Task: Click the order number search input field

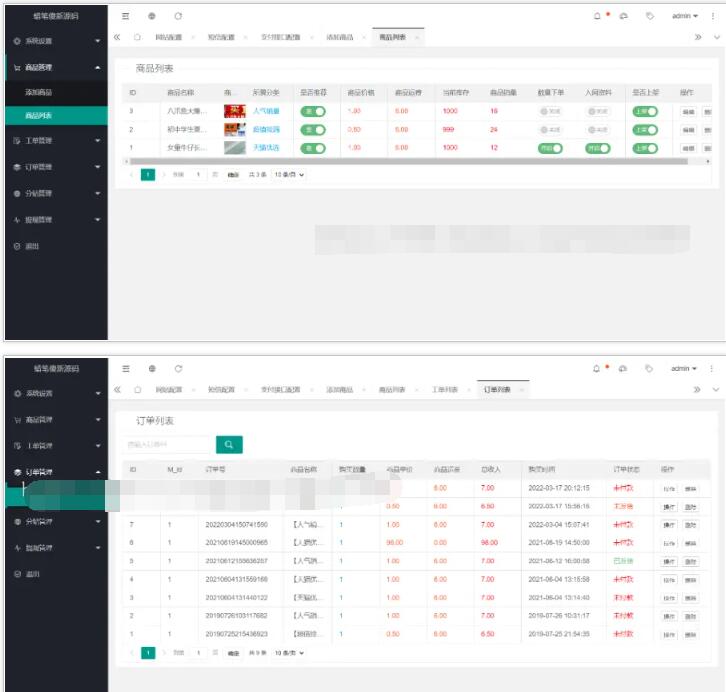Action: tap(167, 444)
